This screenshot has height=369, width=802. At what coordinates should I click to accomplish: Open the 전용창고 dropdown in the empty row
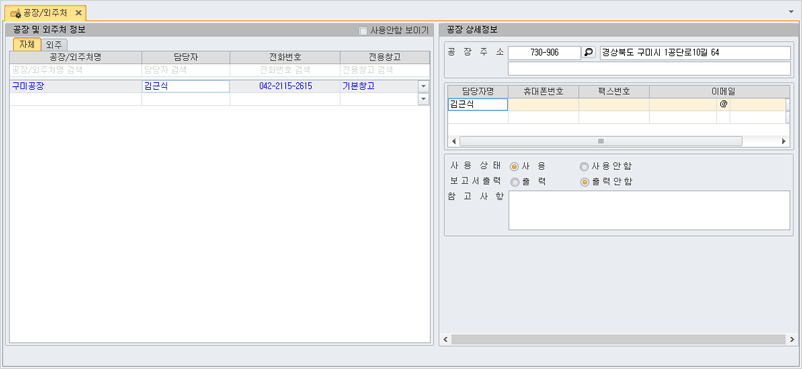click(x=424, y=99)
